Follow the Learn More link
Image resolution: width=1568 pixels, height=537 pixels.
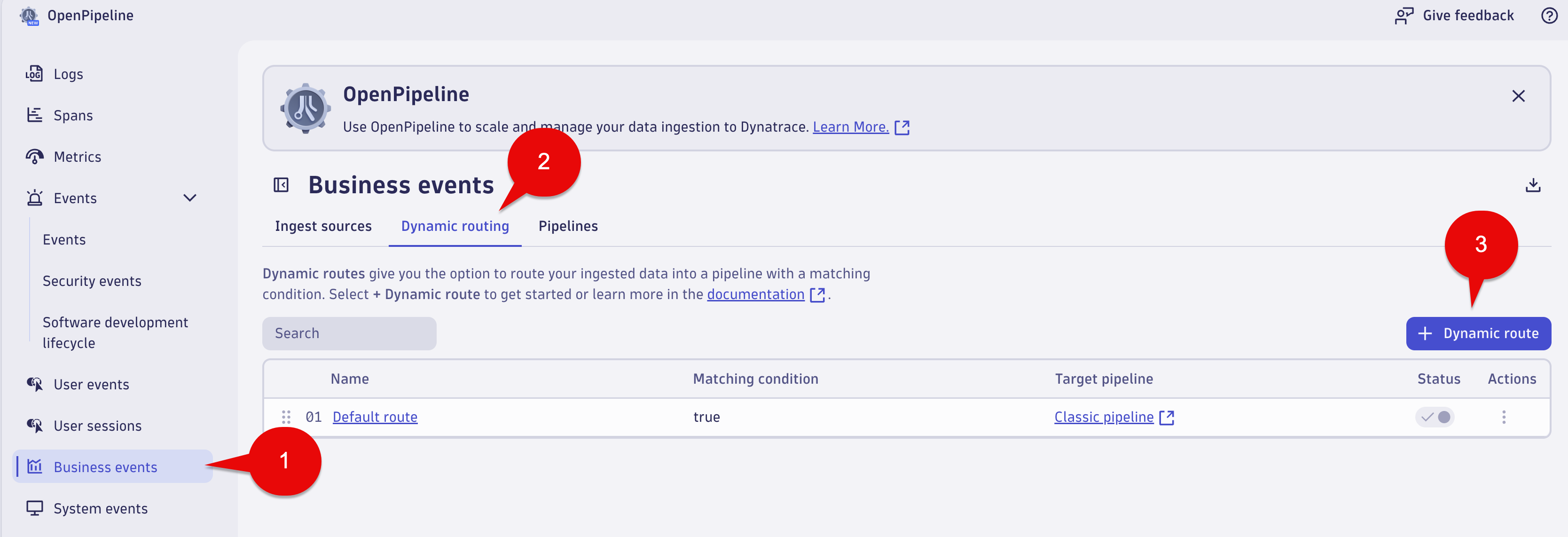[x=850, y=126]
